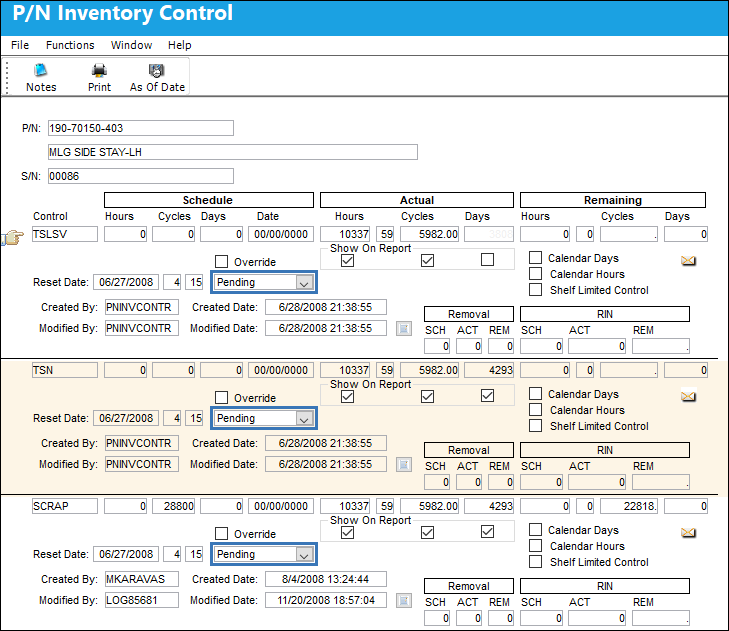
Task: Click the toolbar drag handle
Action: (x=7, y=76)
